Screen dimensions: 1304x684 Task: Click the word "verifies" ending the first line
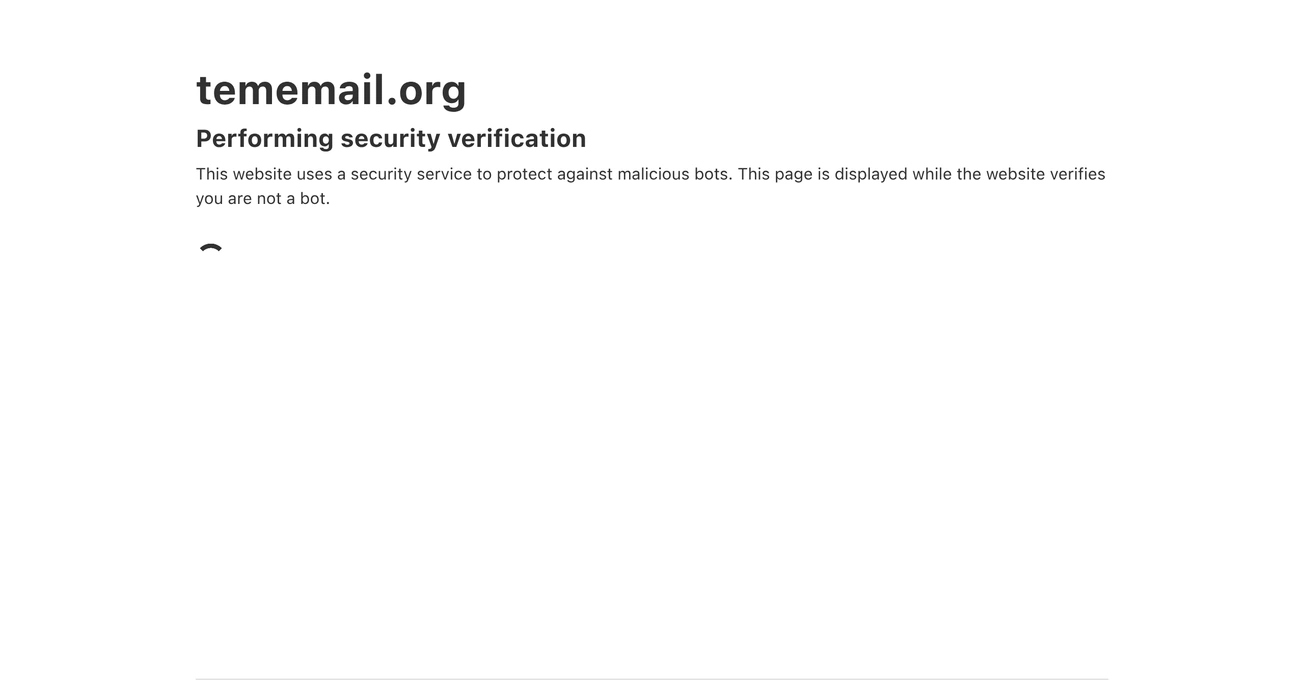1077,174
